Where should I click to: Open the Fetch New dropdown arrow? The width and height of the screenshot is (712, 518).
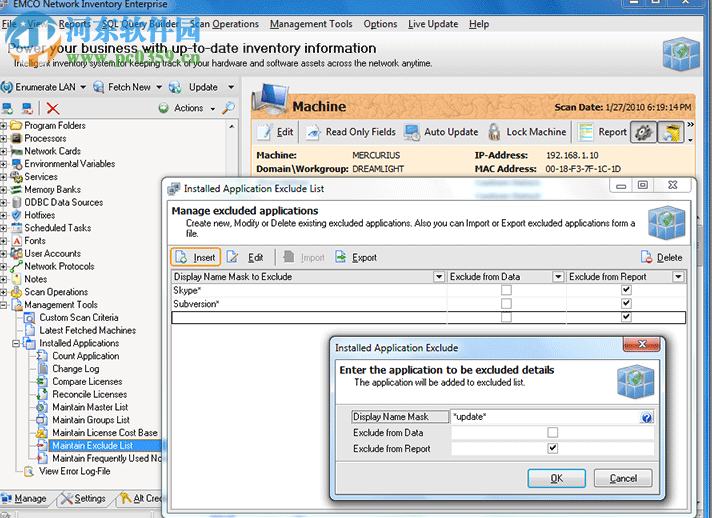click(x=159, y=87)
